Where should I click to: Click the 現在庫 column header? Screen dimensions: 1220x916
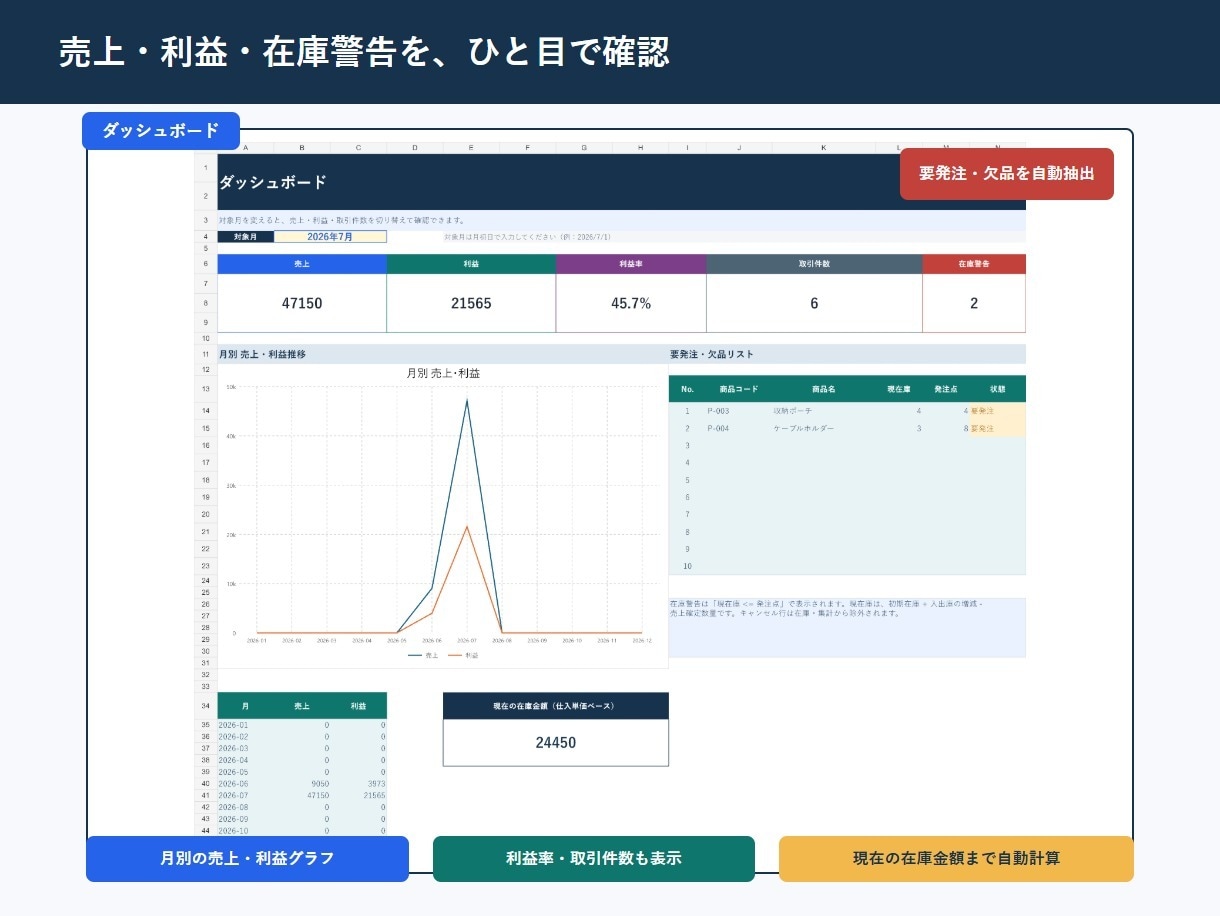point(899,389)
